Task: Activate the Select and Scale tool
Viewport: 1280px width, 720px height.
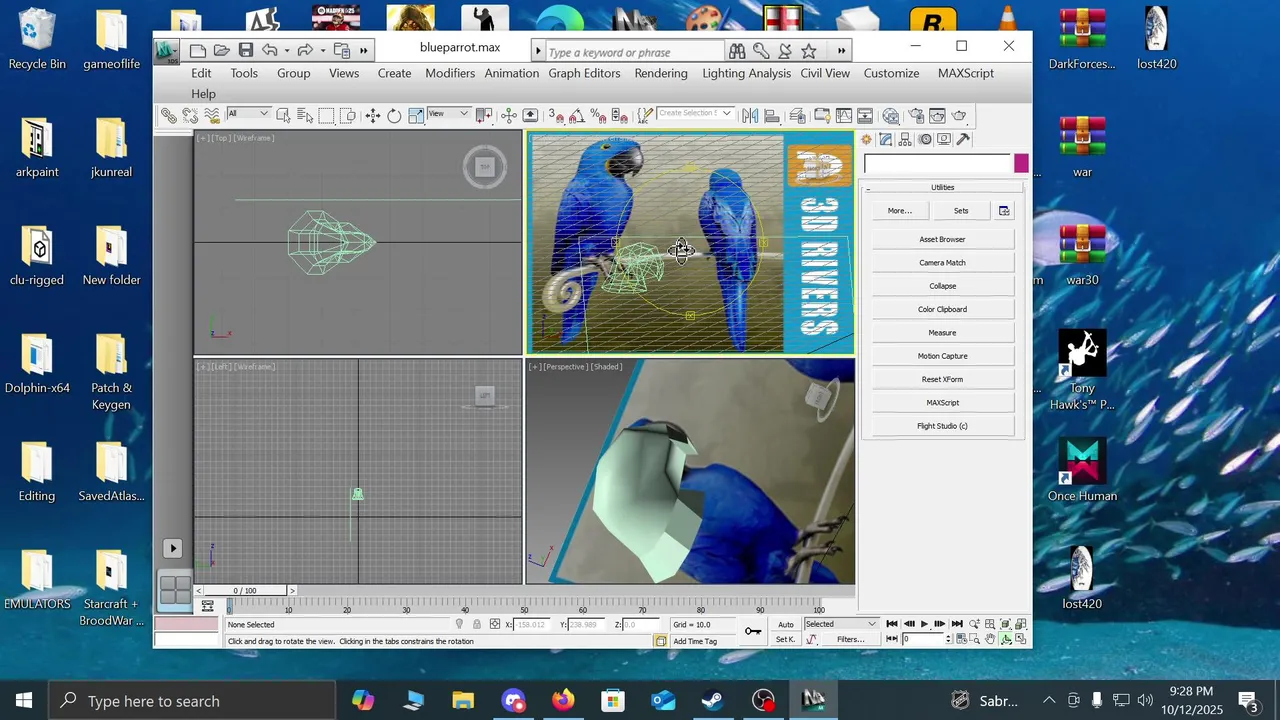Action: click(x=416, y=115)
